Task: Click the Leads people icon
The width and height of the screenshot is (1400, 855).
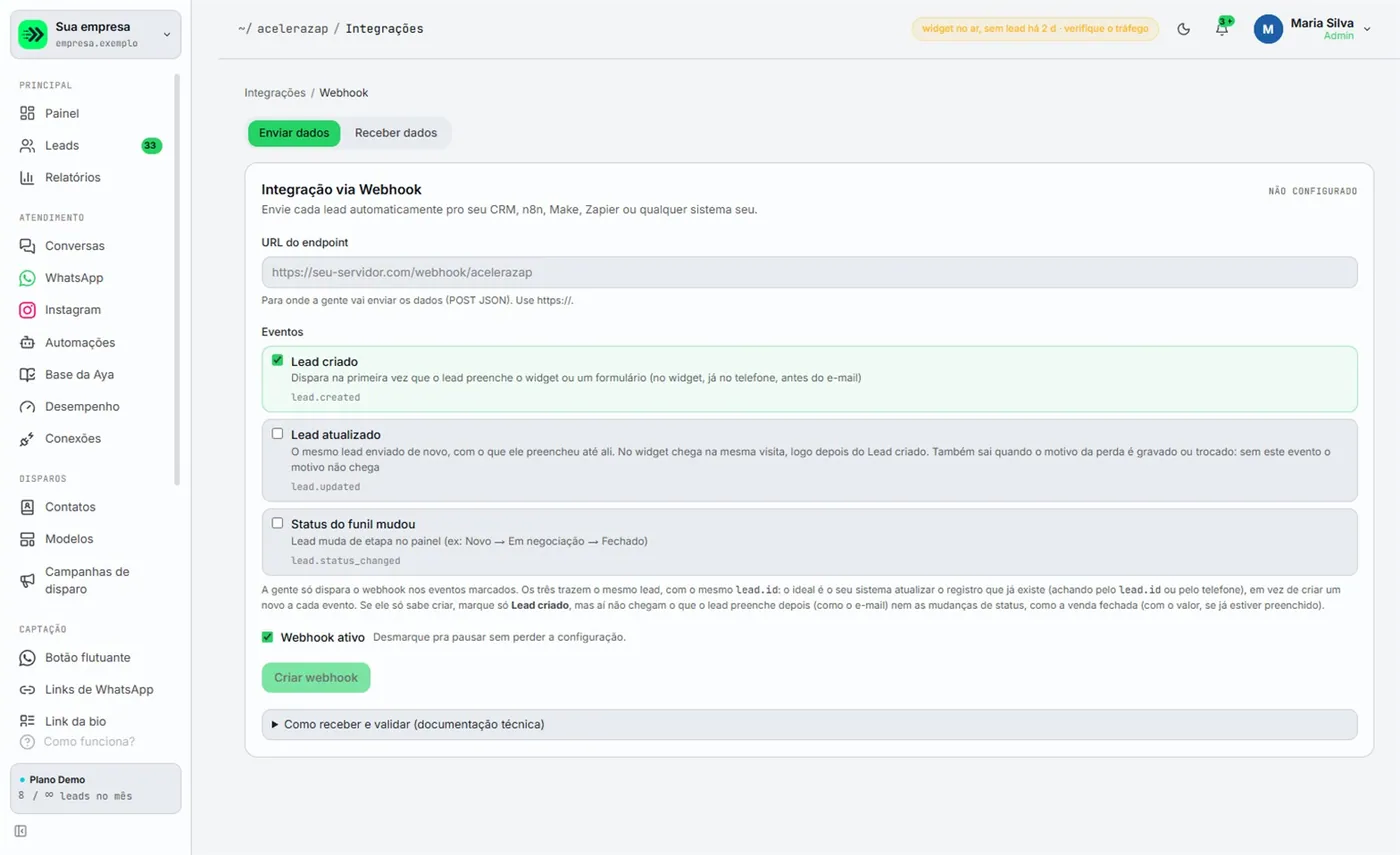Action: [28, 145]
